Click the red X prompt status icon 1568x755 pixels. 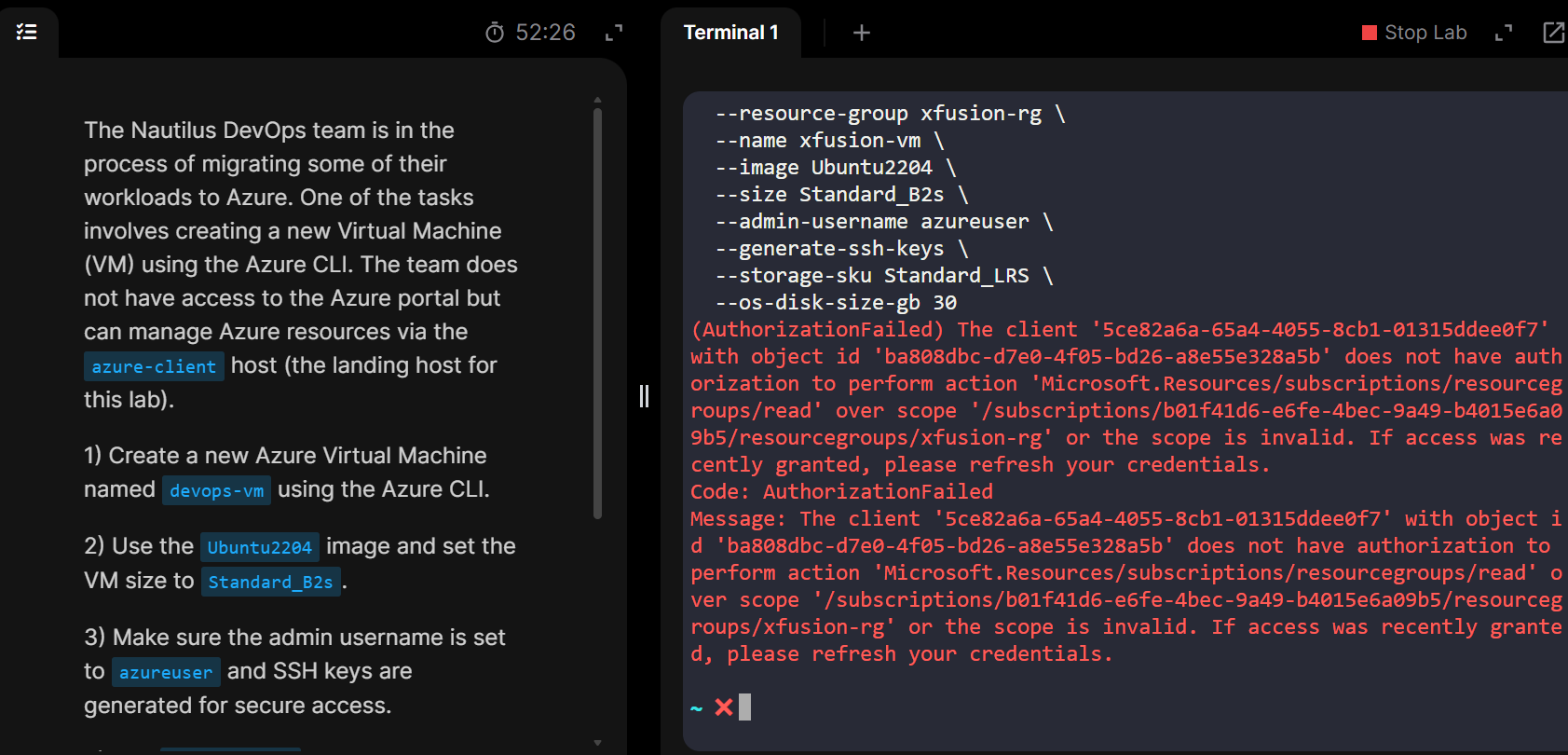click(x=724, y=707)
